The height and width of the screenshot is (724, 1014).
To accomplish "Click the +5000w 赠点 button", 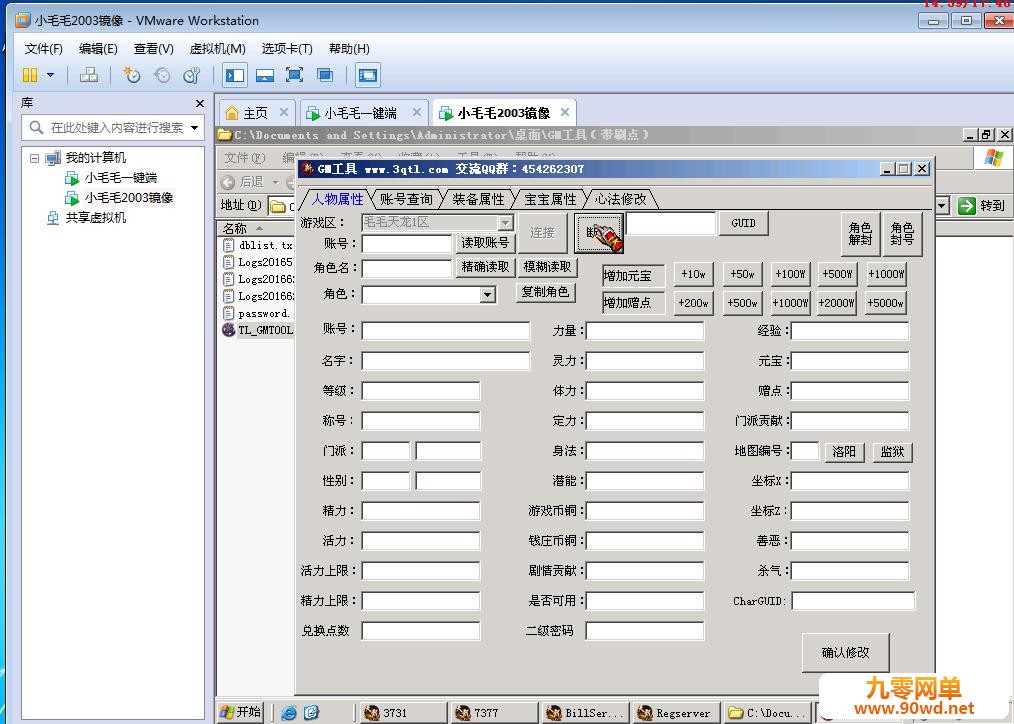I will pyautogui.click(x=885, y=303).
